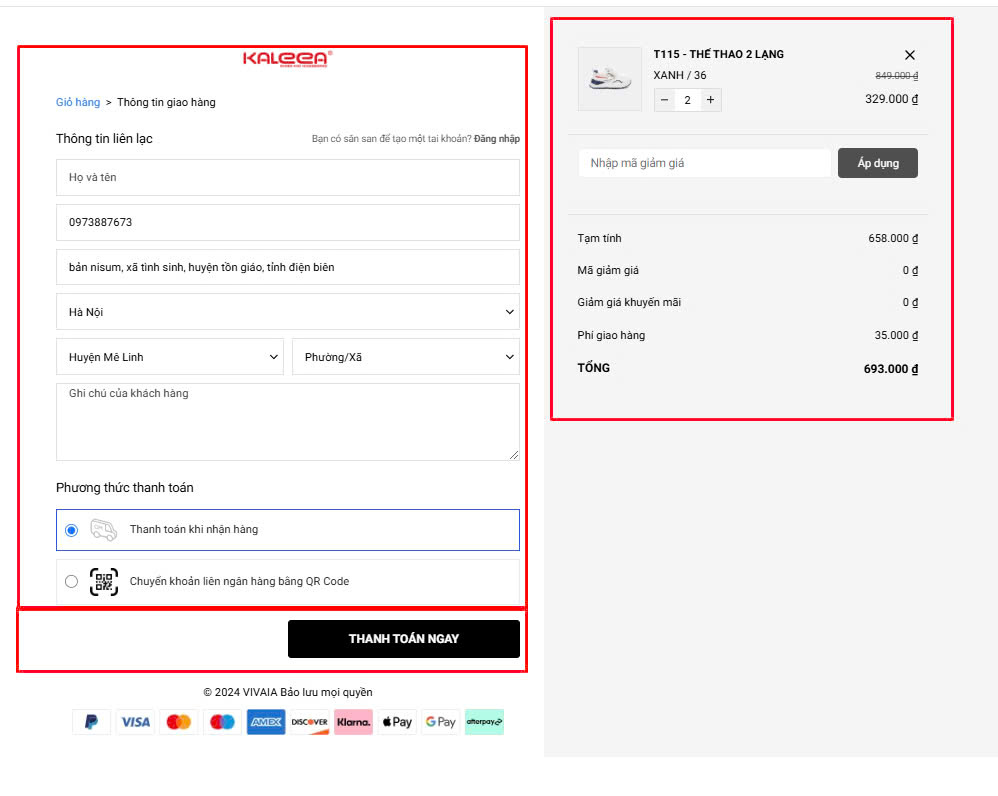998x796 pixels.
Task: Click the 'Đăng nhập' login link
Action: (496, 139)
